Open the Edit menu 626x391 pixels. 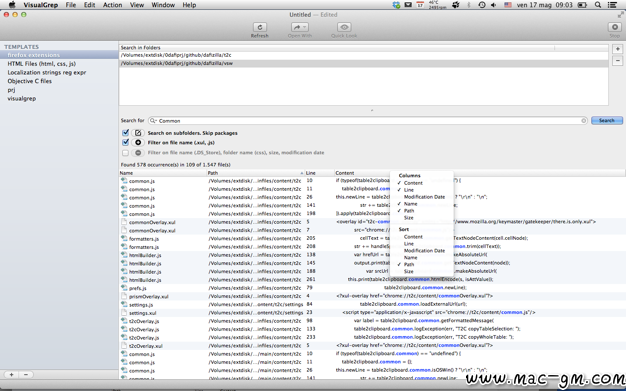[89, 5]
